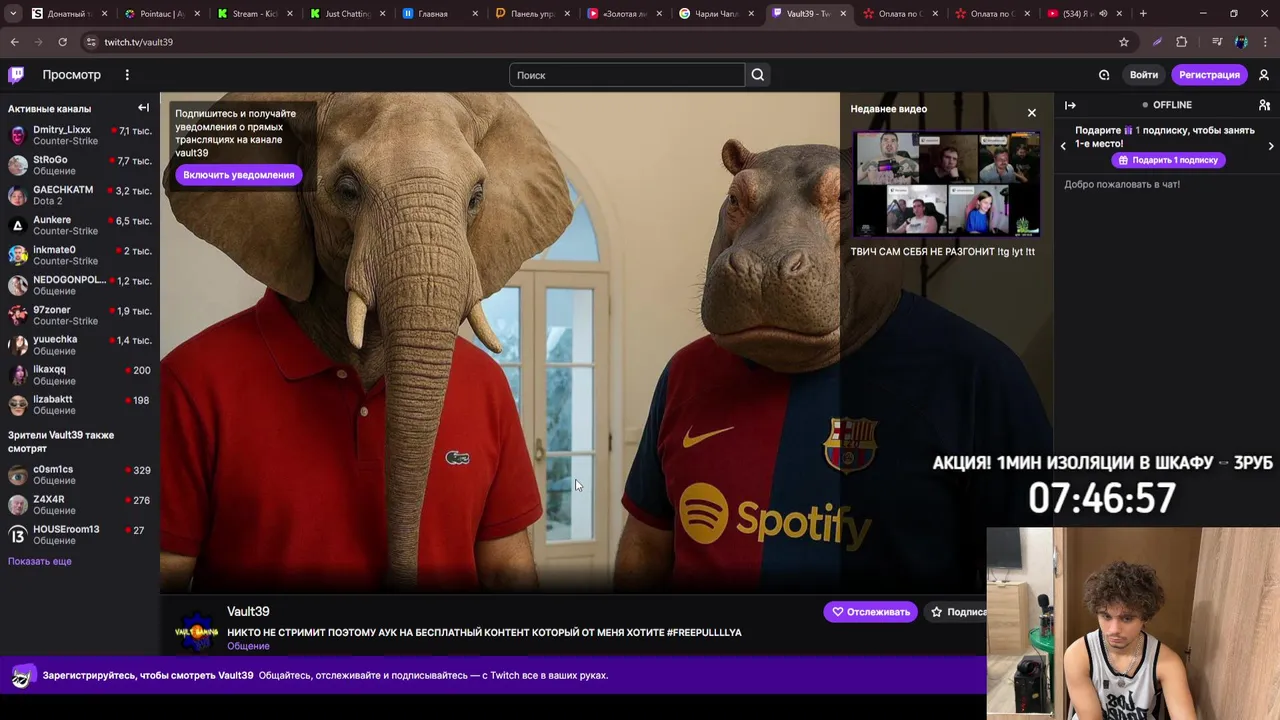Open the tab search dropdown arrow
Viewport: 1280px width, 720px height.
pyautogui.click(x=12, y=14)
